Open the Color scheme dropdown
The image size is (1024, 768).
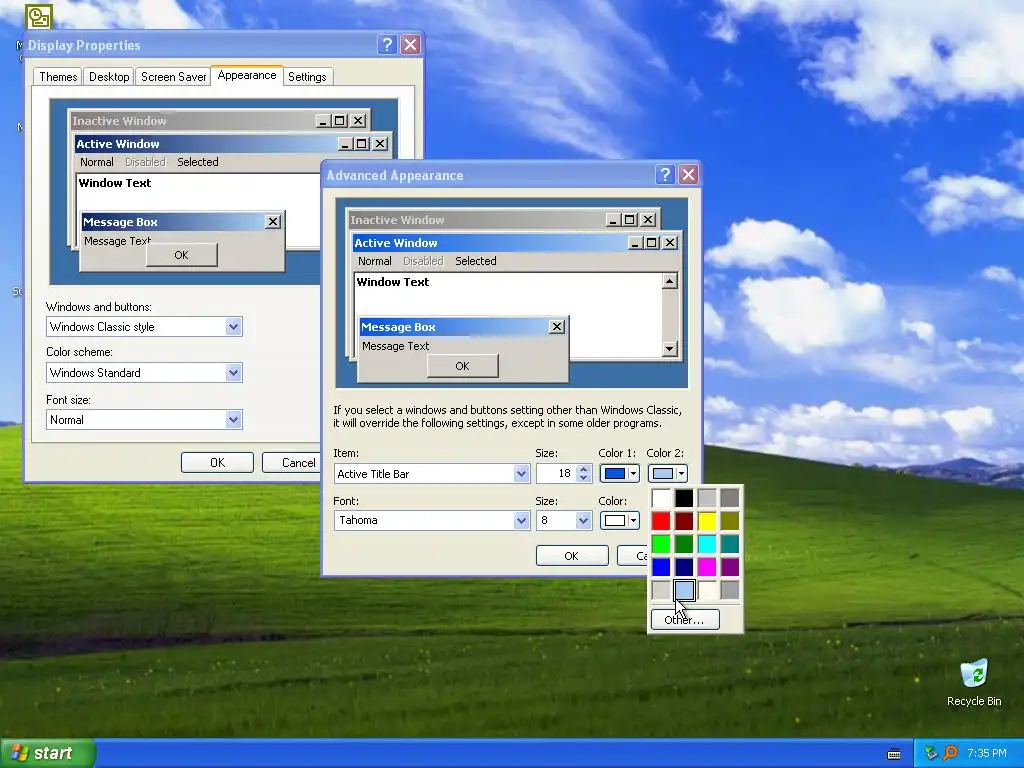[233, 373]
